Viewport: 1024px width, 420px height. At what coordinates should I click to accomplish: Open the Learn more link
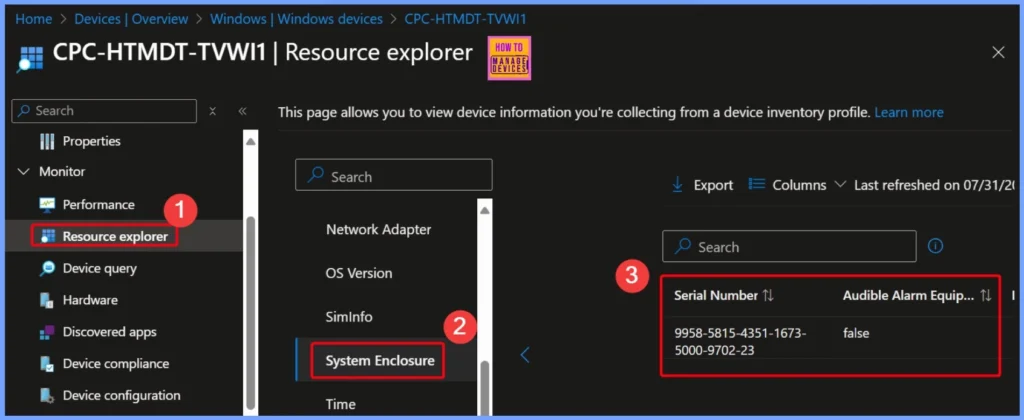[x=909, y=112]
